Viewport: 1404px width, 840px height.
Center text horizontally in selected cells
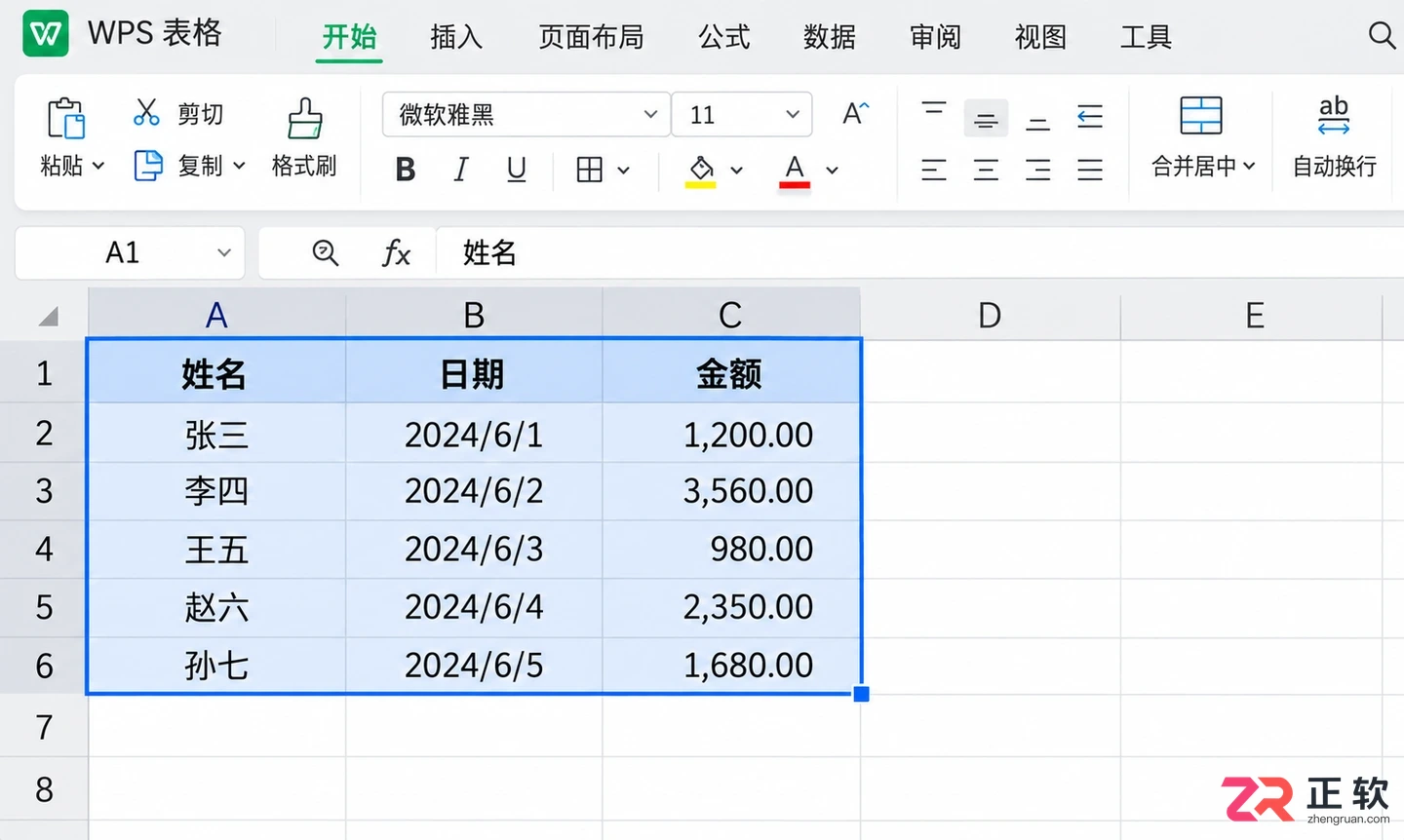point(986,170)
